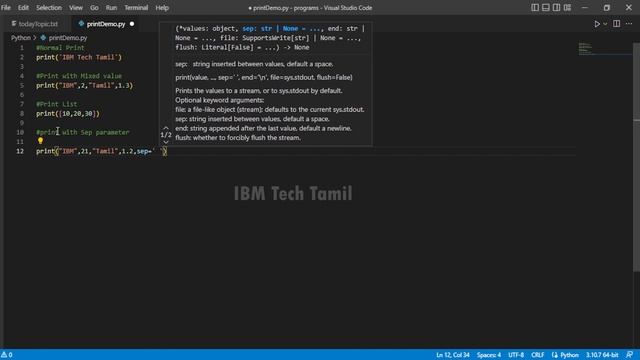Click the Ln 12, Col 34 position indicator
The image size is (640, 360).
pos(453,355)
